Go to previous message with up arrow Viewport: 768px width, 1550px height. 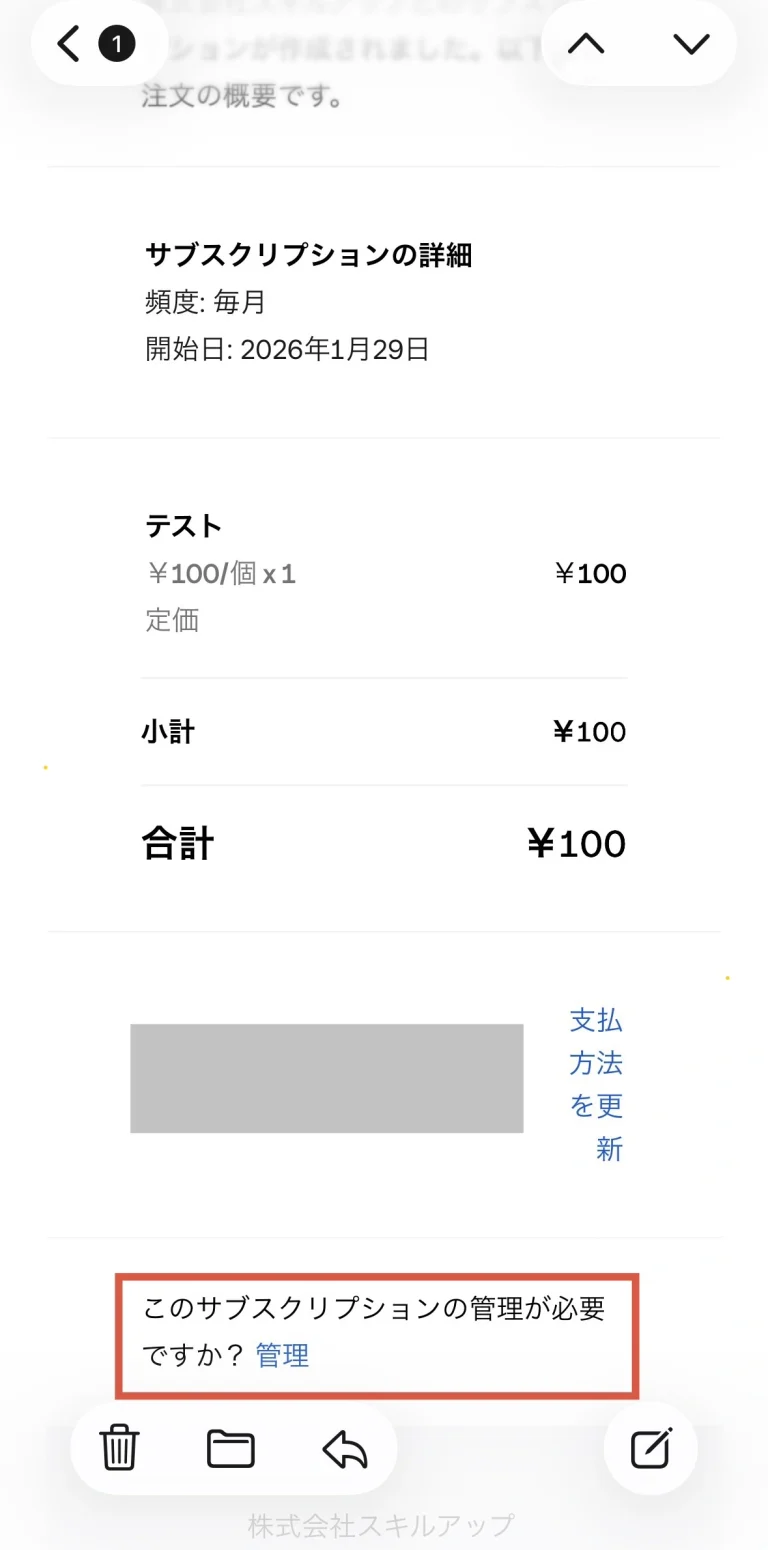[586, 43]
